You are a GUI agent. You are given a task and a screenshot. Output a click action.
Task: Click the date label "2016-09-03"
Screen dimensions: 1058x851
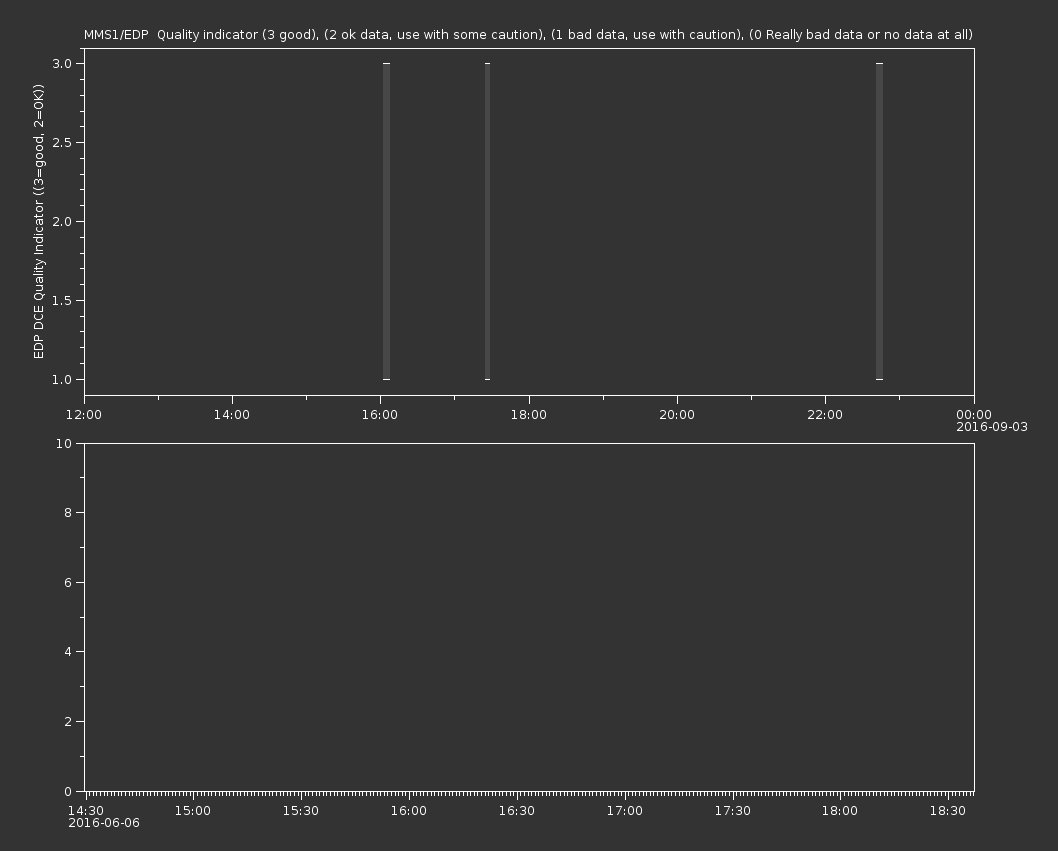992,427
